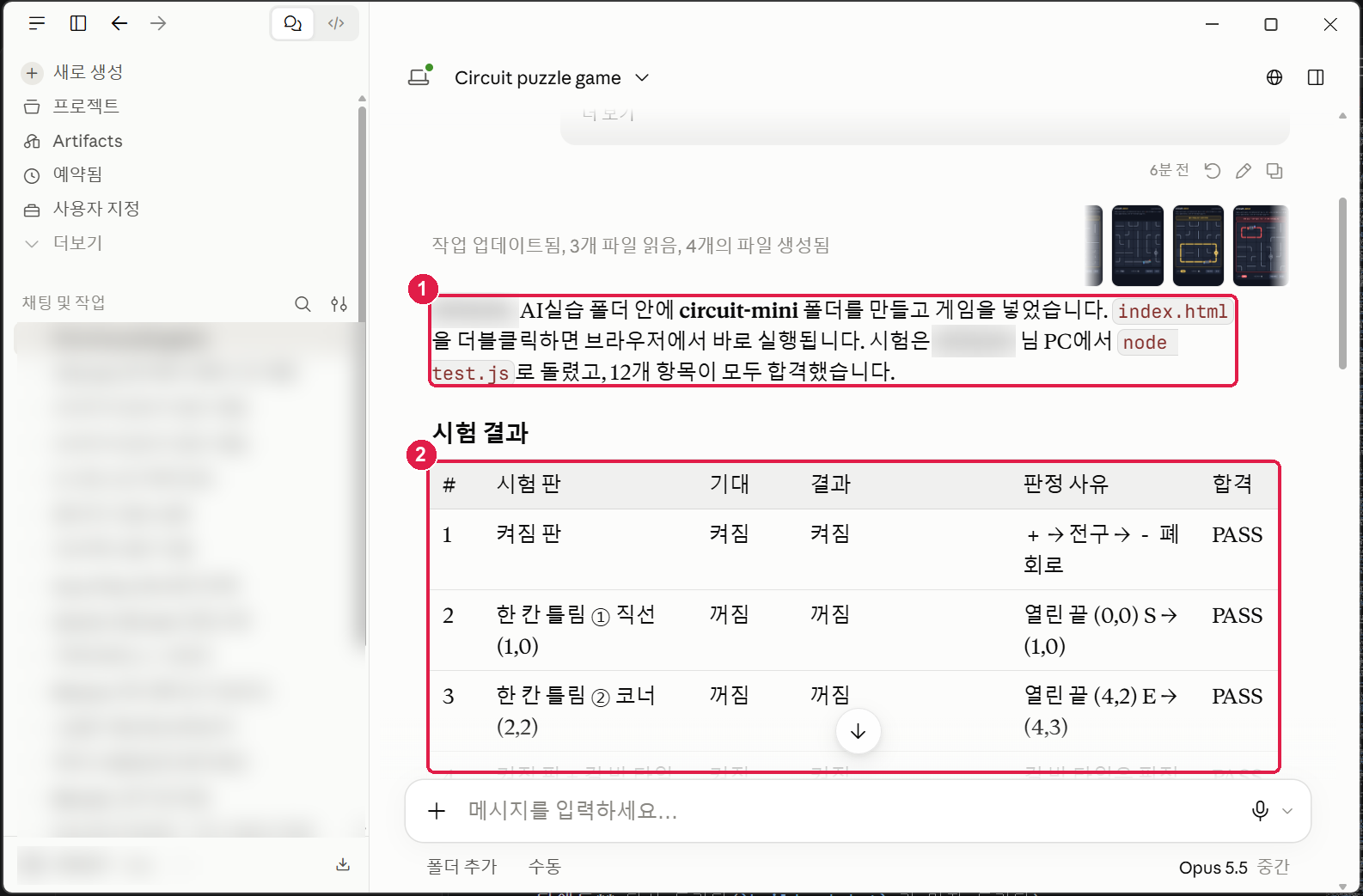The image size is (1363, 896).
Task: Click the globe icon in header
Action: tap(1274, 77)
